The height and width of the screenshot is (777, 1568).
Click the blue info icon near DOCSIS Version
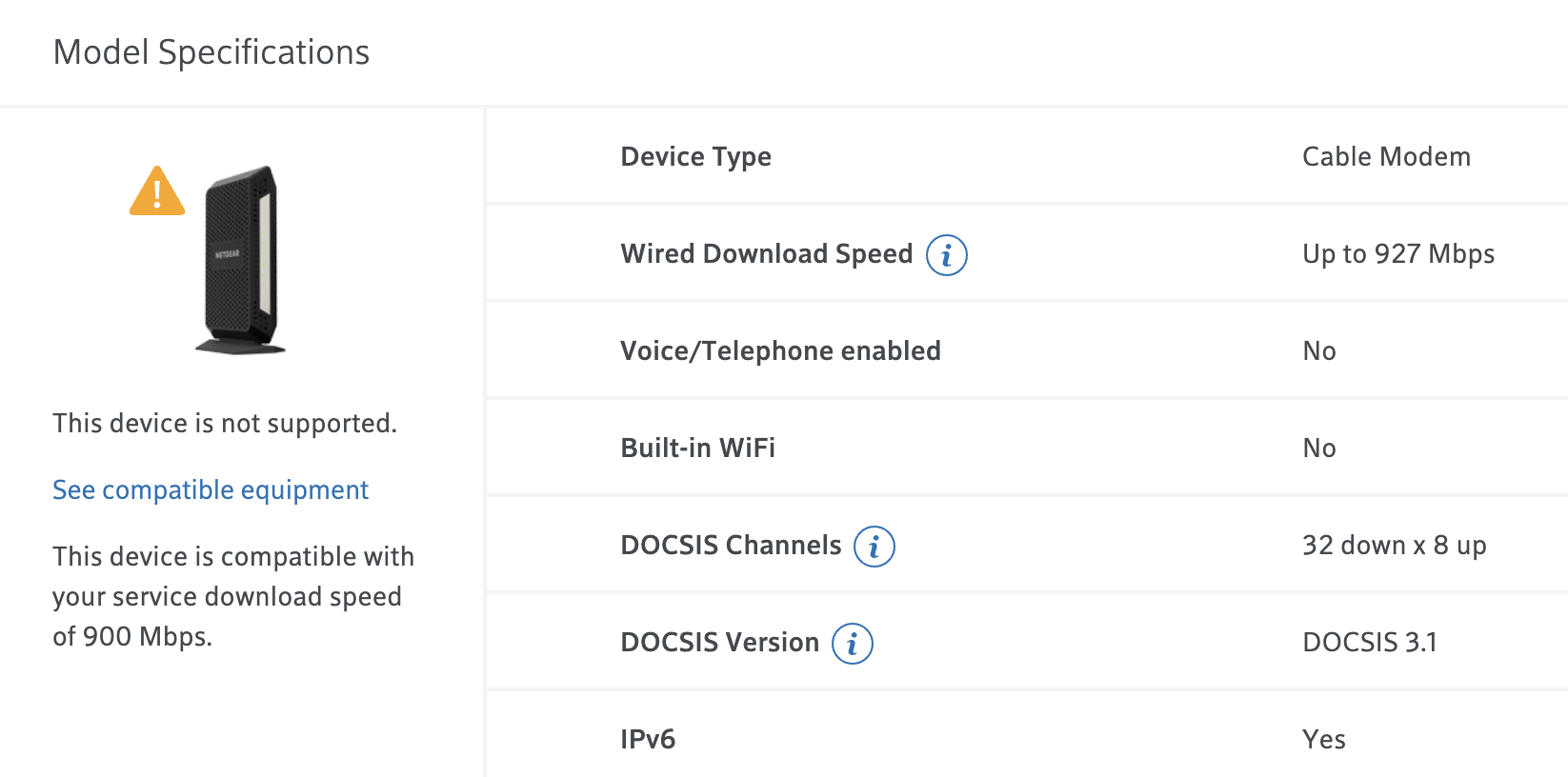coord(851,644)
